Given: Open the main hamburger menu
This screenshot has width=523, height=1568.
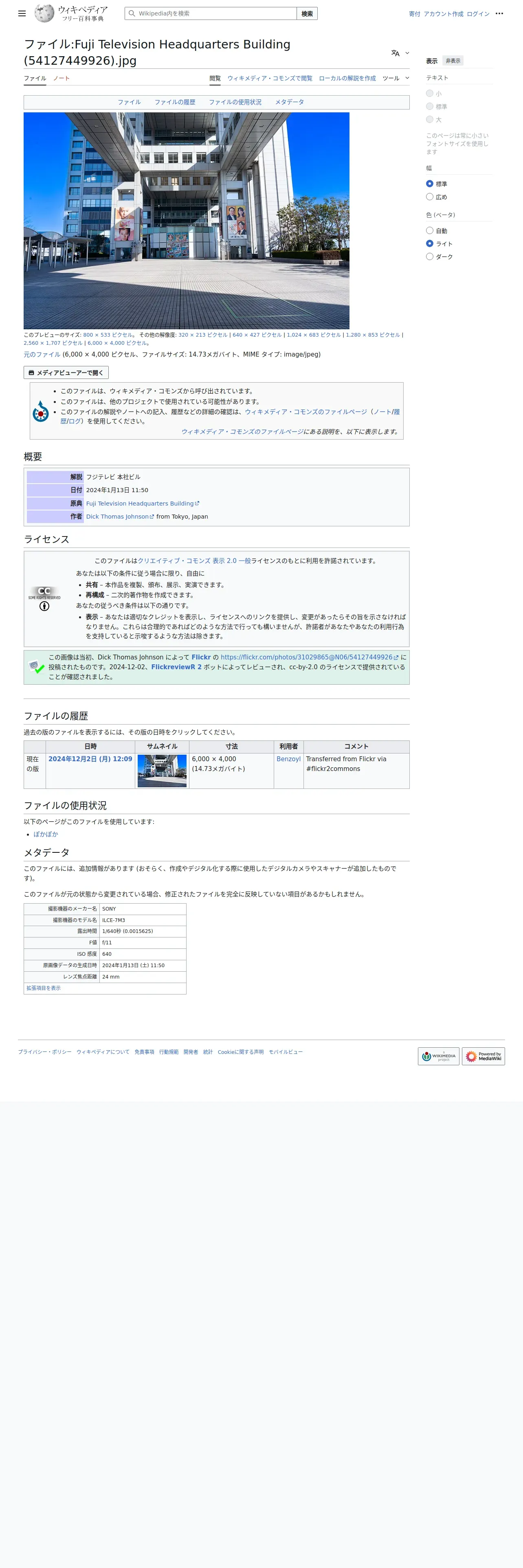Looking at the screenshot, I should (22, 13).
